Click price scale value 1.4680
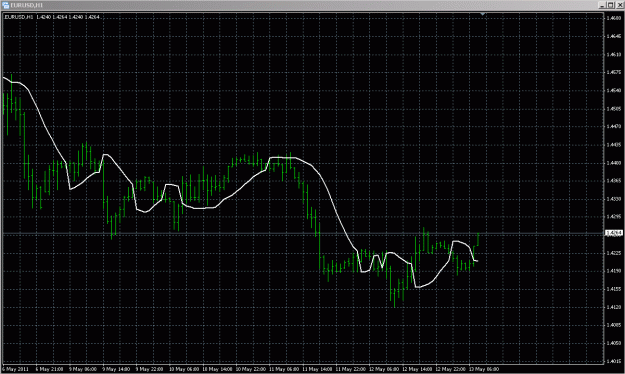625x374 pixels. pos(613,18)
